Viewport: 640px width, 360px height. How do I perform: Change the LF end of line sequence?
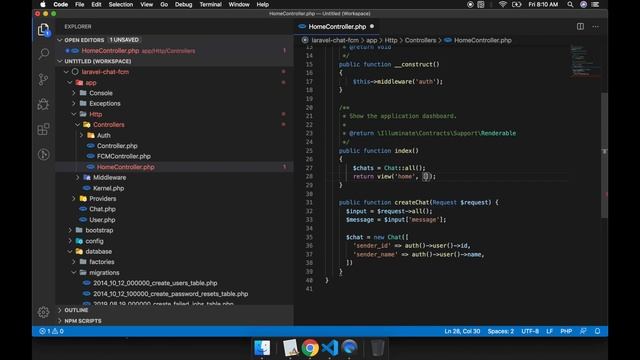(549, 331)
